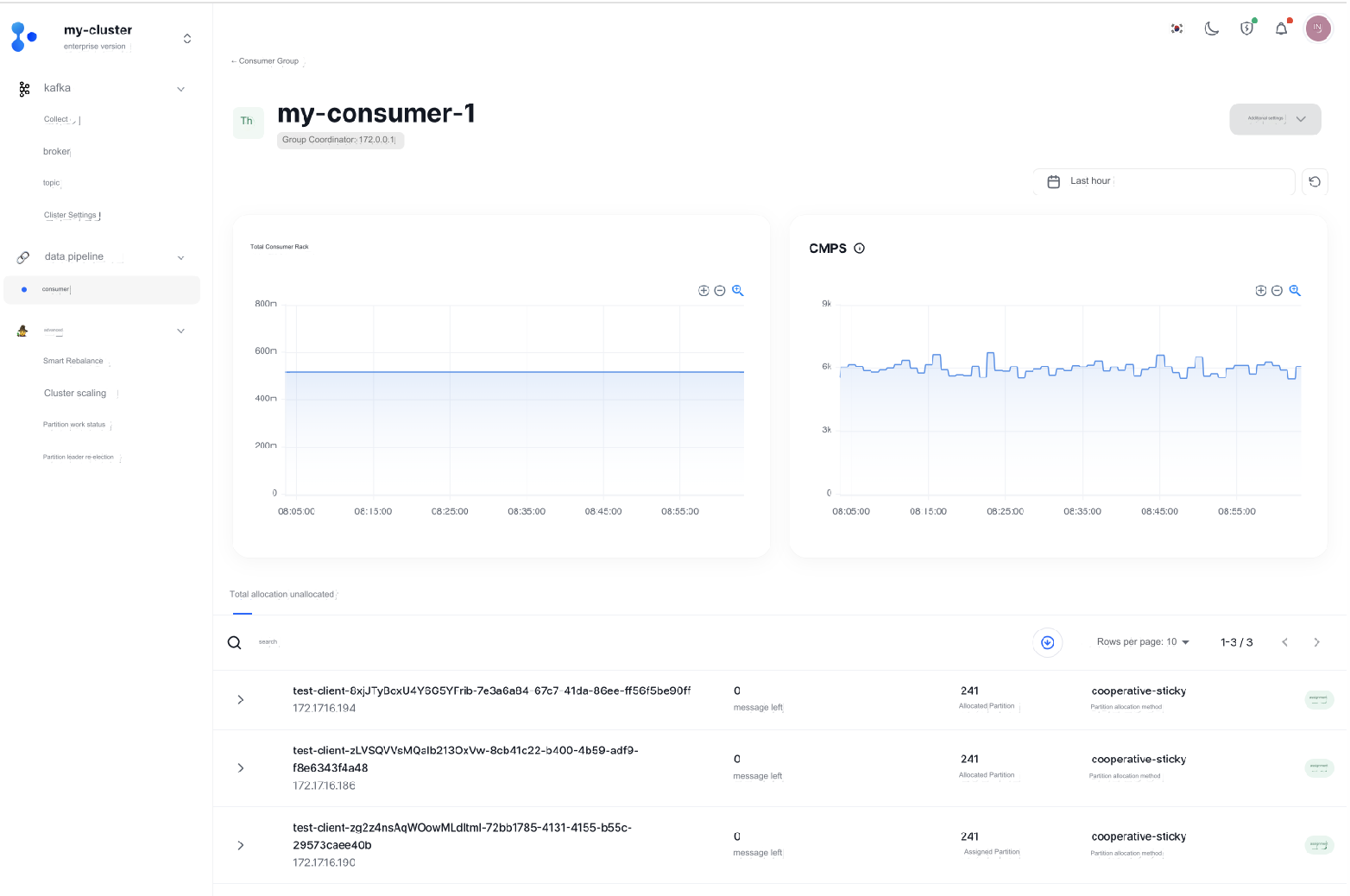This screenshot has width=1350, height=896.
Task: Zoom in on Total Consumer Rack chart
Action: point(703,291)
